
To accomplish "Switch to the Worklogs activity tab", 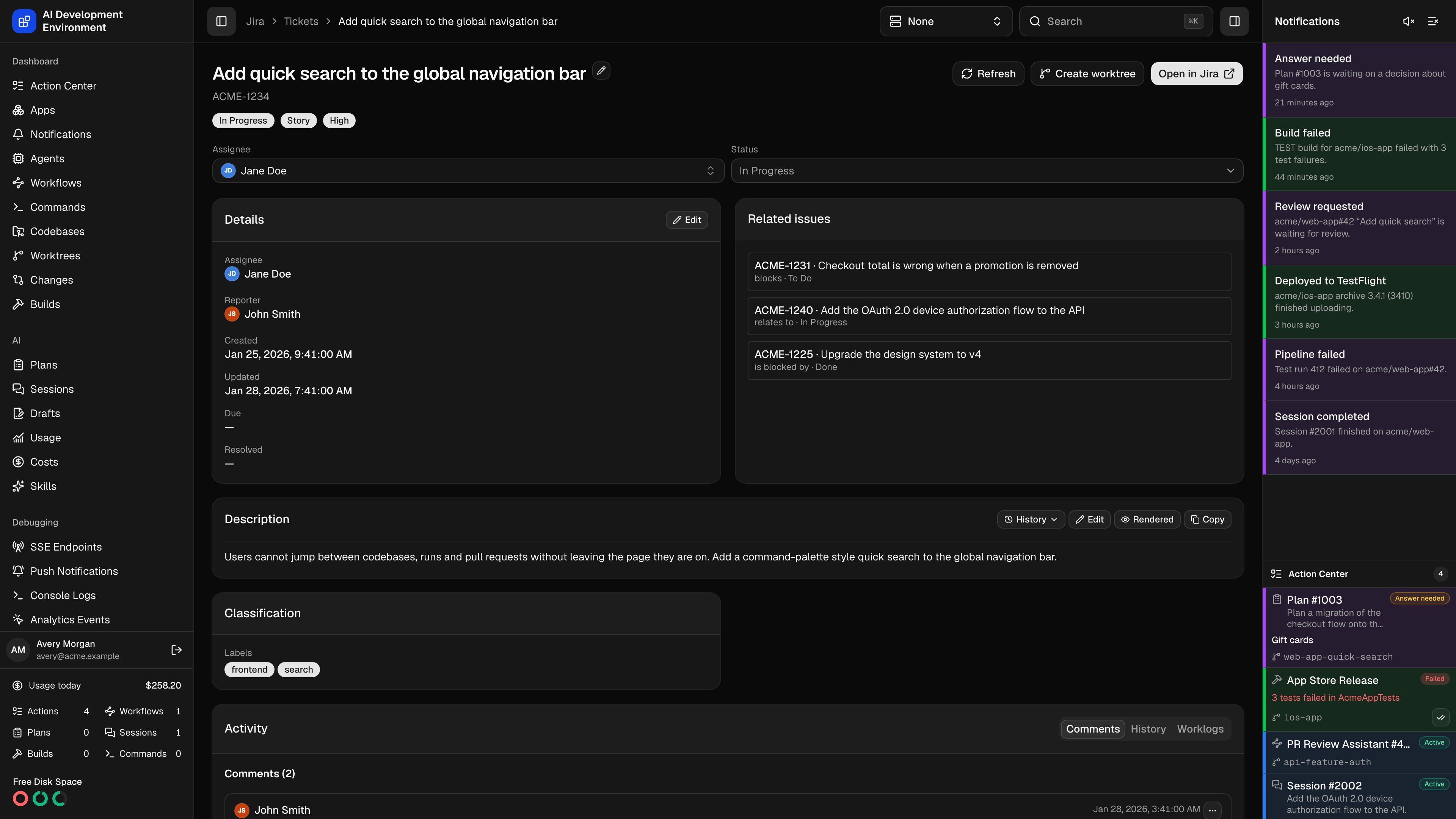I will tap(1200, 729).
